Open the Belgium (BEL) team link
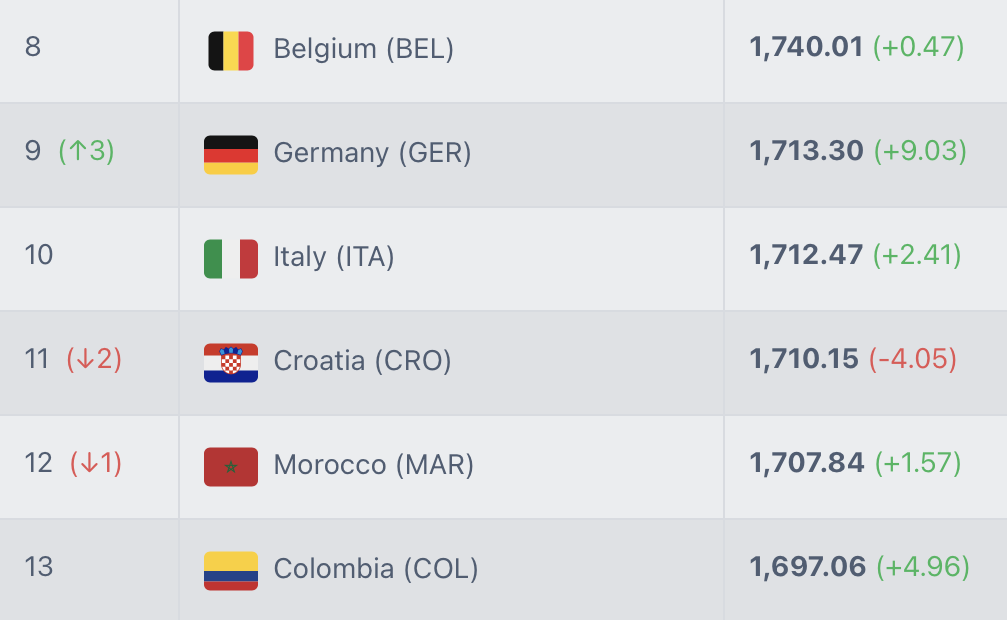 363,49
